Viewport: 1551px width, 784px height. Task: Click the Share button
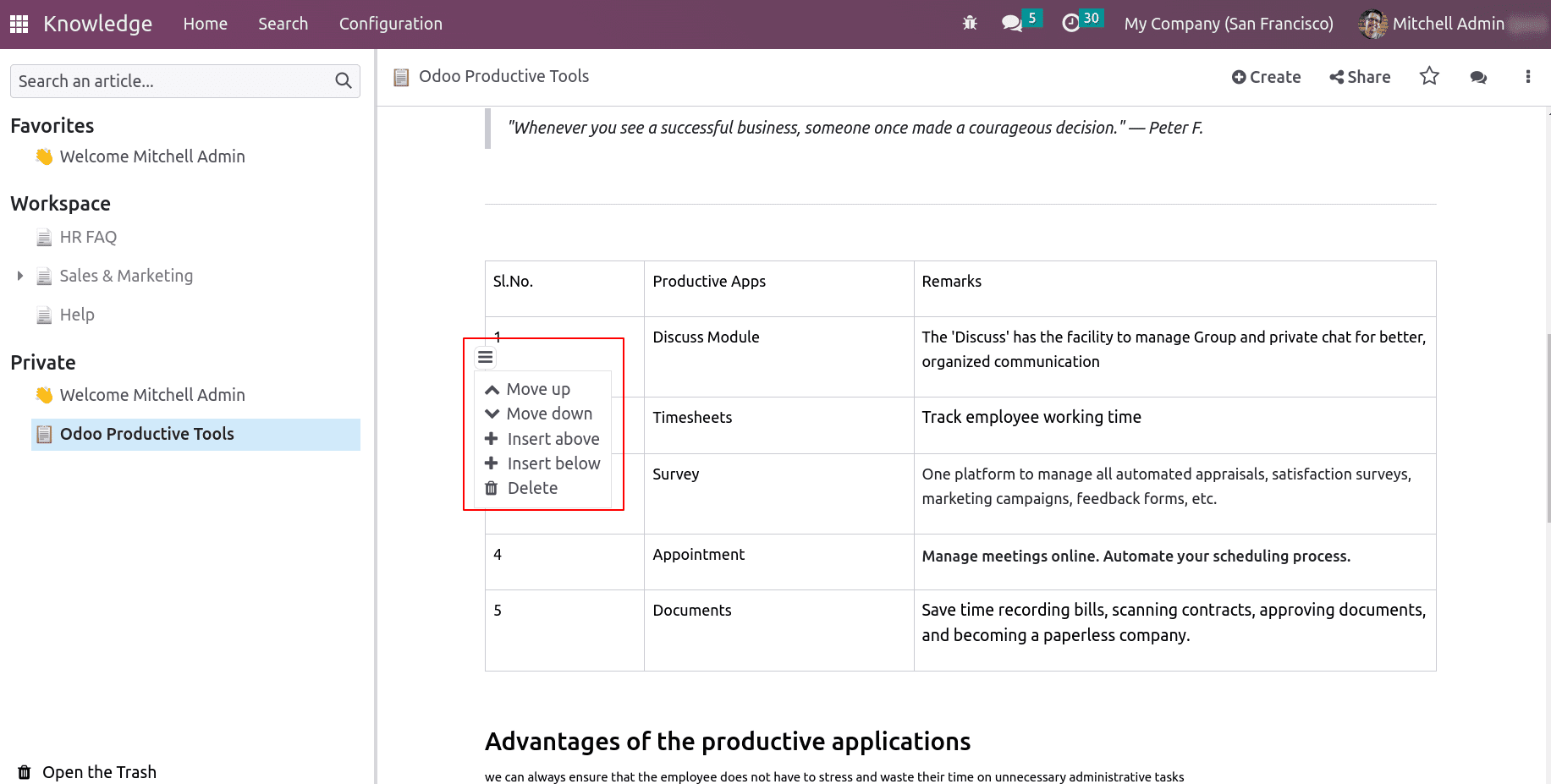pyautogui.click(x=1360, y=77)
